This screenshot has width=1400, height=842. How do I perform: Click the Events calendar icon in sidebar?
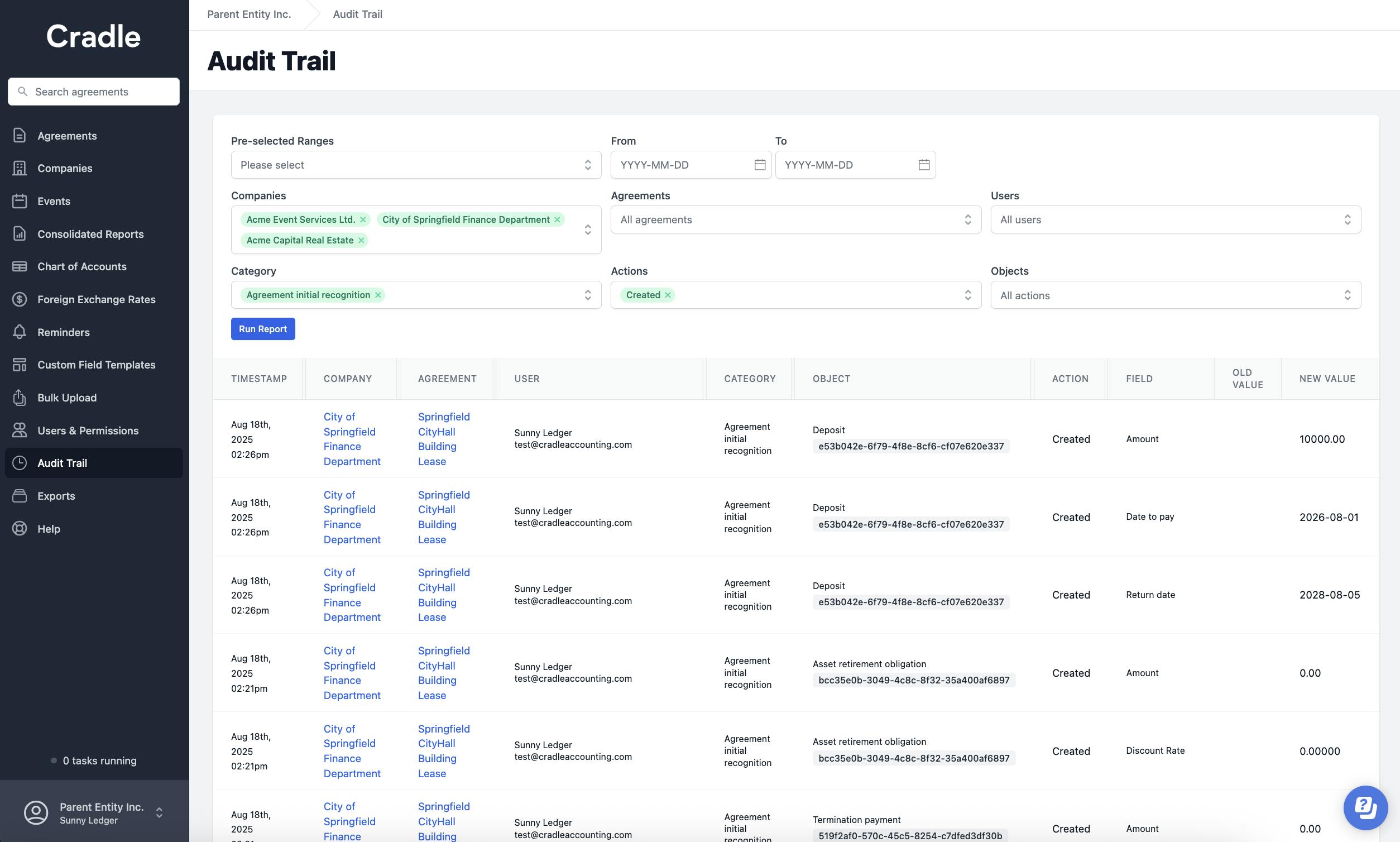[20, 201]
